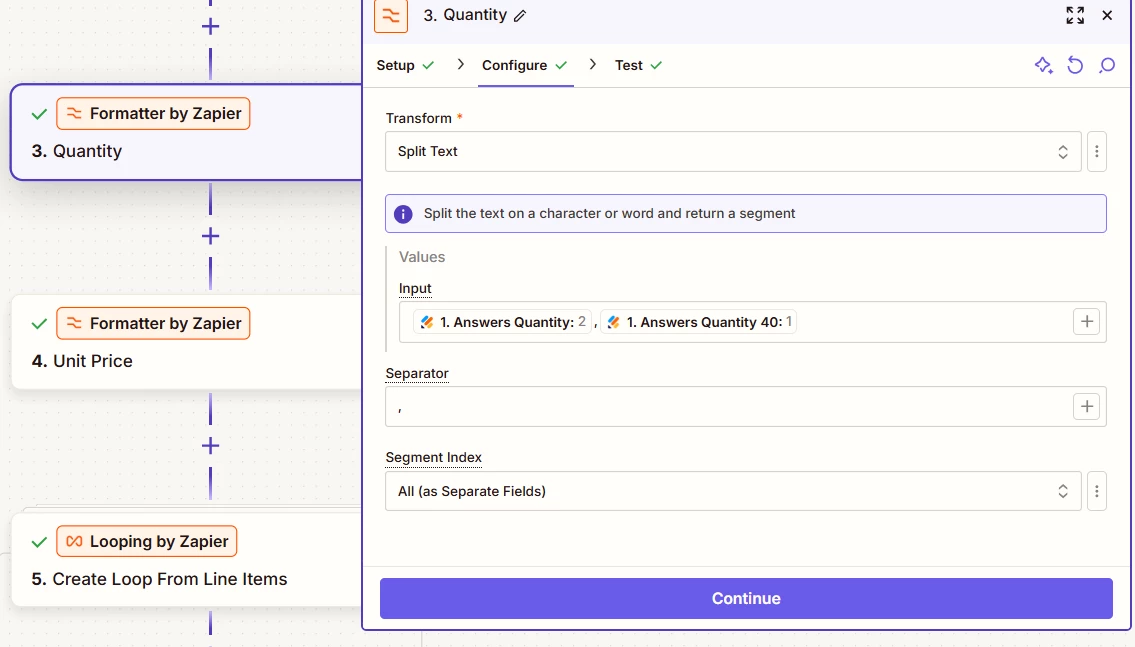
Task: Click the Input label
Action: 415,289
